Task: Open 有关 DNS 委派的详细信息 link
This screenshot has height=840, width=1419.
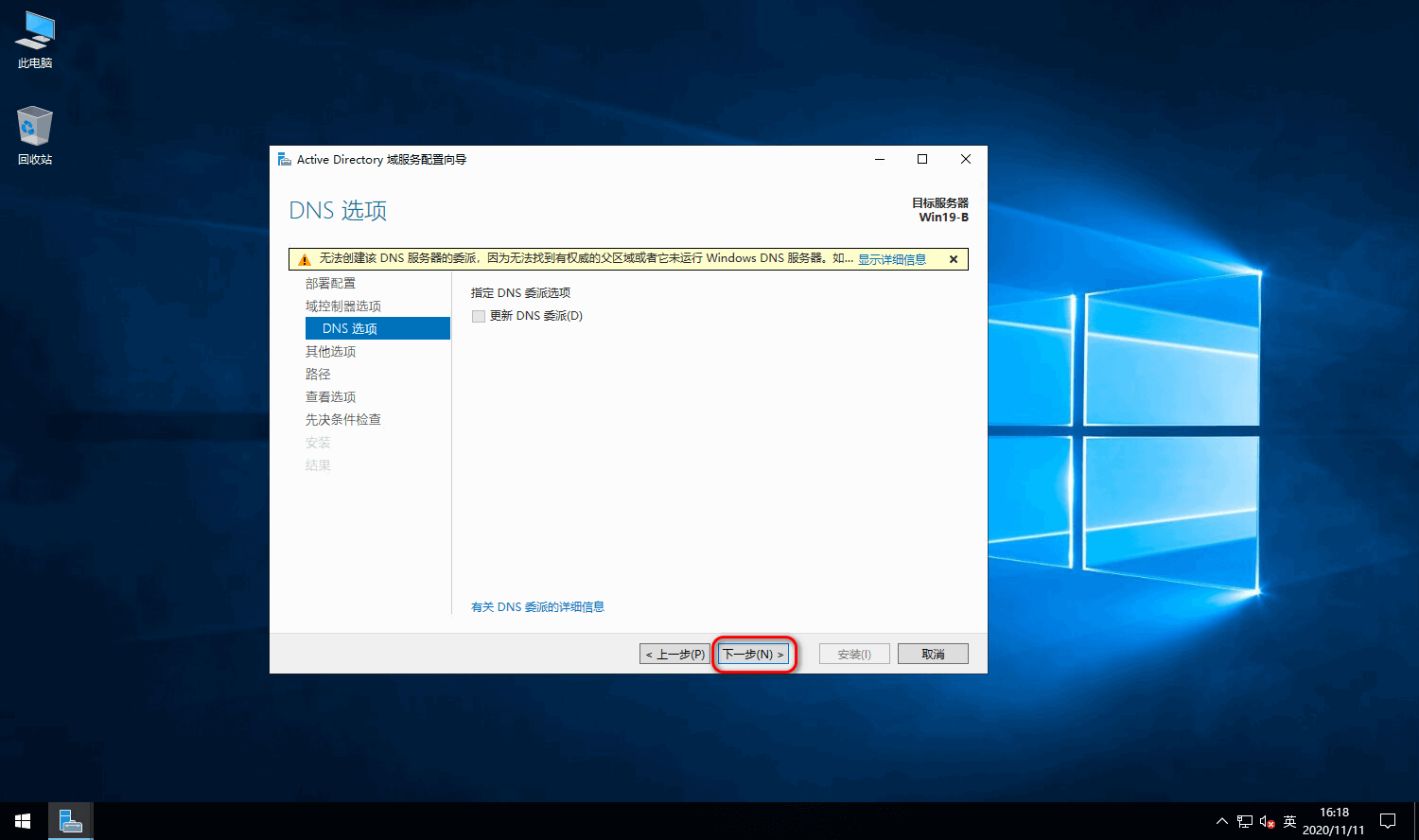Action: pyautogui.click(x=537, y=607)
